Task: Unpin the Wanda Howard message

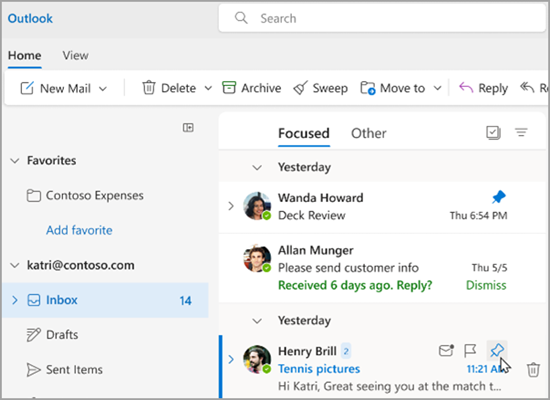Action: pyautogui.click(x=498, y=196)
